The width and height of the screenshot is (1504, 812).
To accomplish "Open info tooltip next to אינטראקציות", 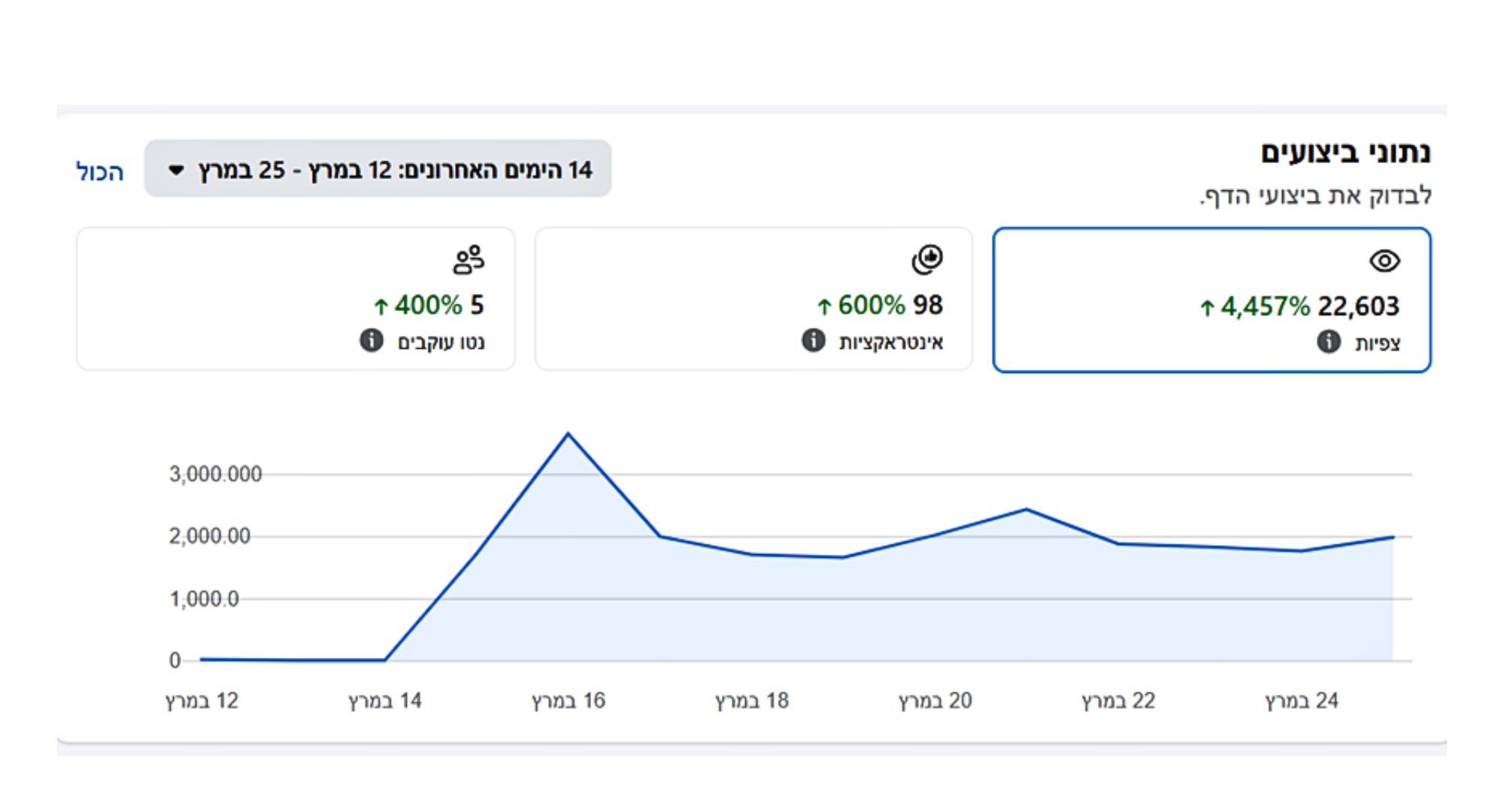I will tap(813, 341).
